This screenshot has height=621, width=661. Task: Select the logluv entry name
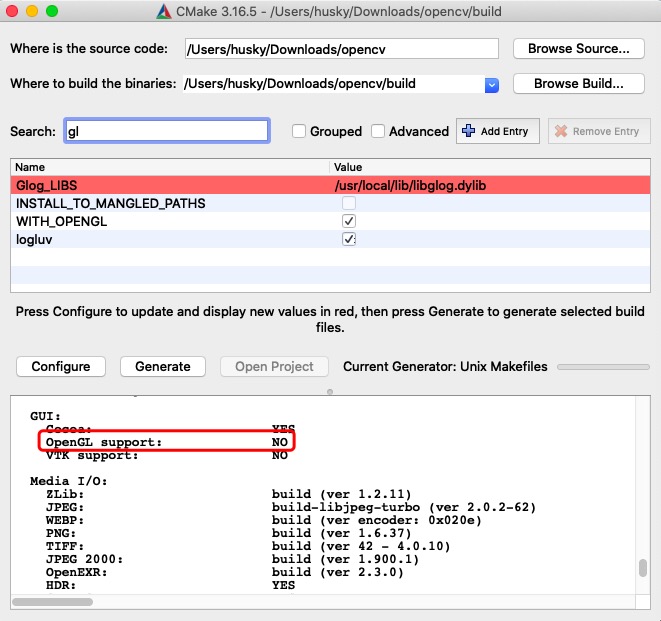pyautogui.click(x=34, y=239)
